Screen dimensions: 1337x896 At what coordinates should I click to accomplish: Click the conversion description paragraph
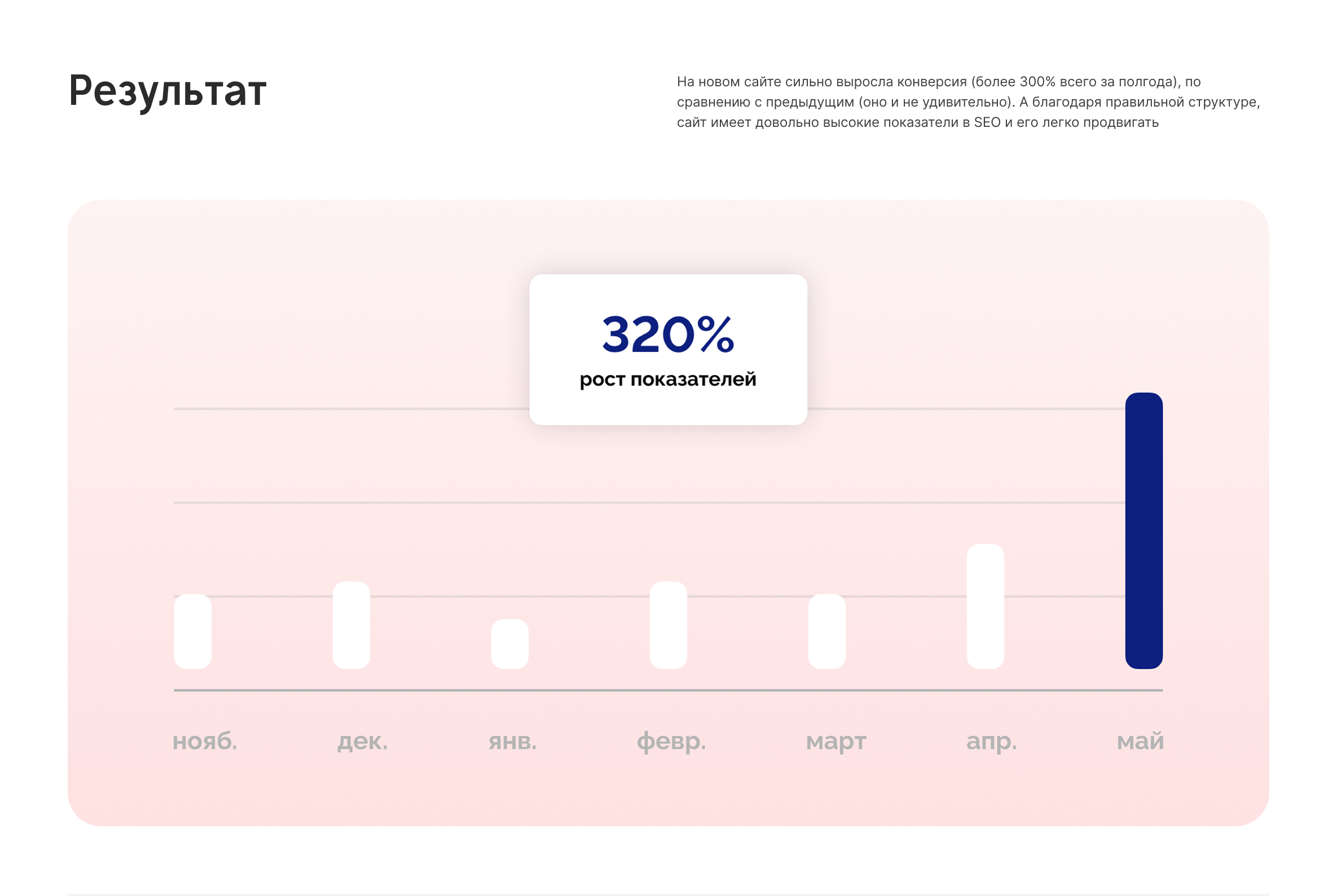(967, 101)
